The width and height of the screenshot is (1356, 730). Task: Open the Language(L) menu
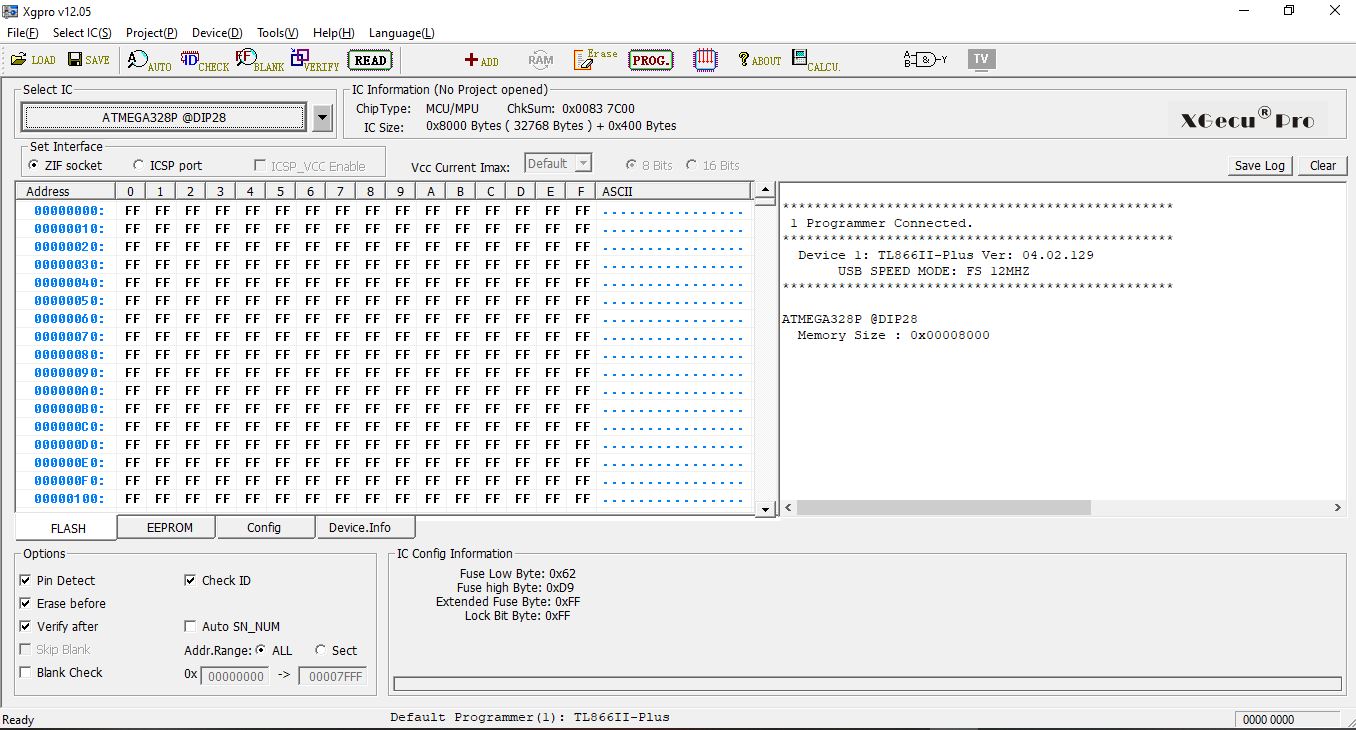[x=402, y=33]
